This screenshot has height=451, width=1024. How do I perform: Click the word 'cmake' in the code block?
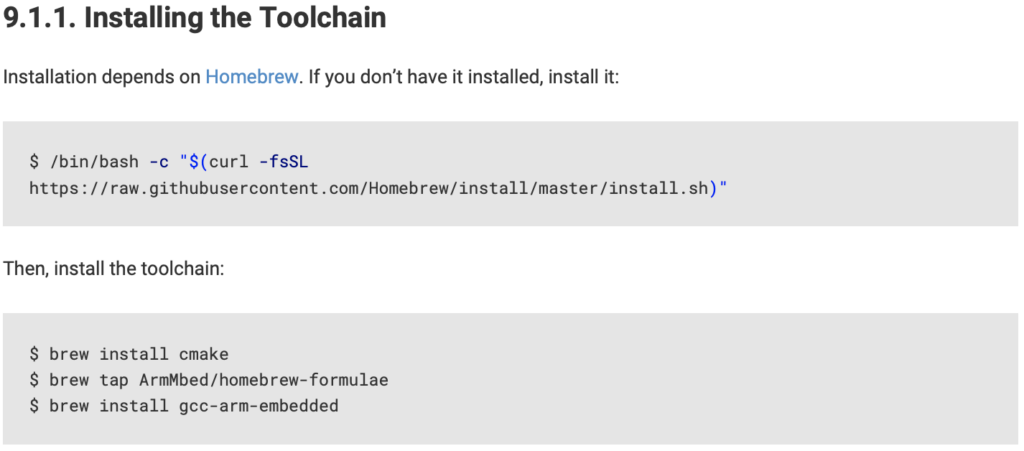tap(204, 354)
